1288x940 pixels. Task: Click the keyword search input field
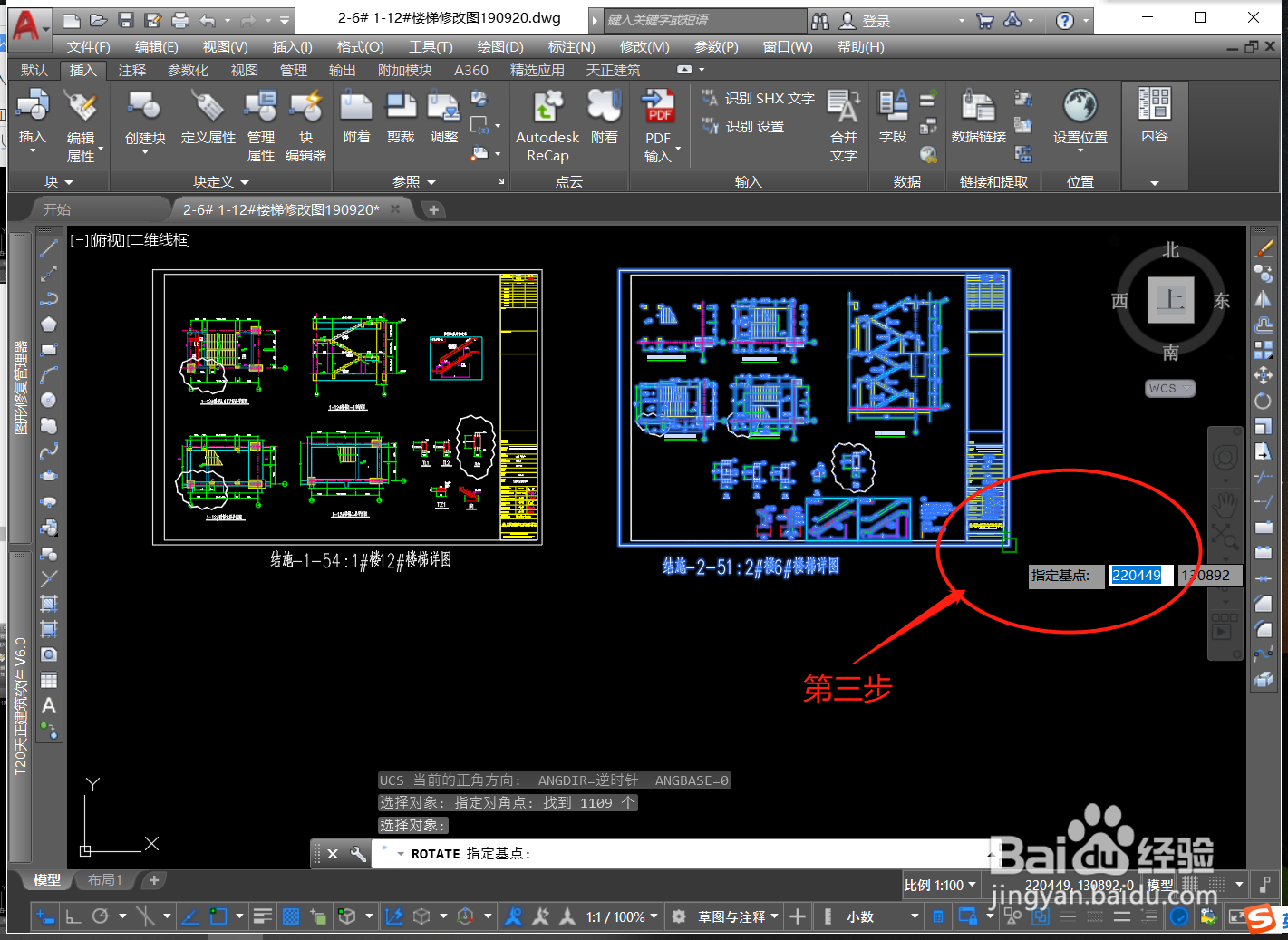705,20
